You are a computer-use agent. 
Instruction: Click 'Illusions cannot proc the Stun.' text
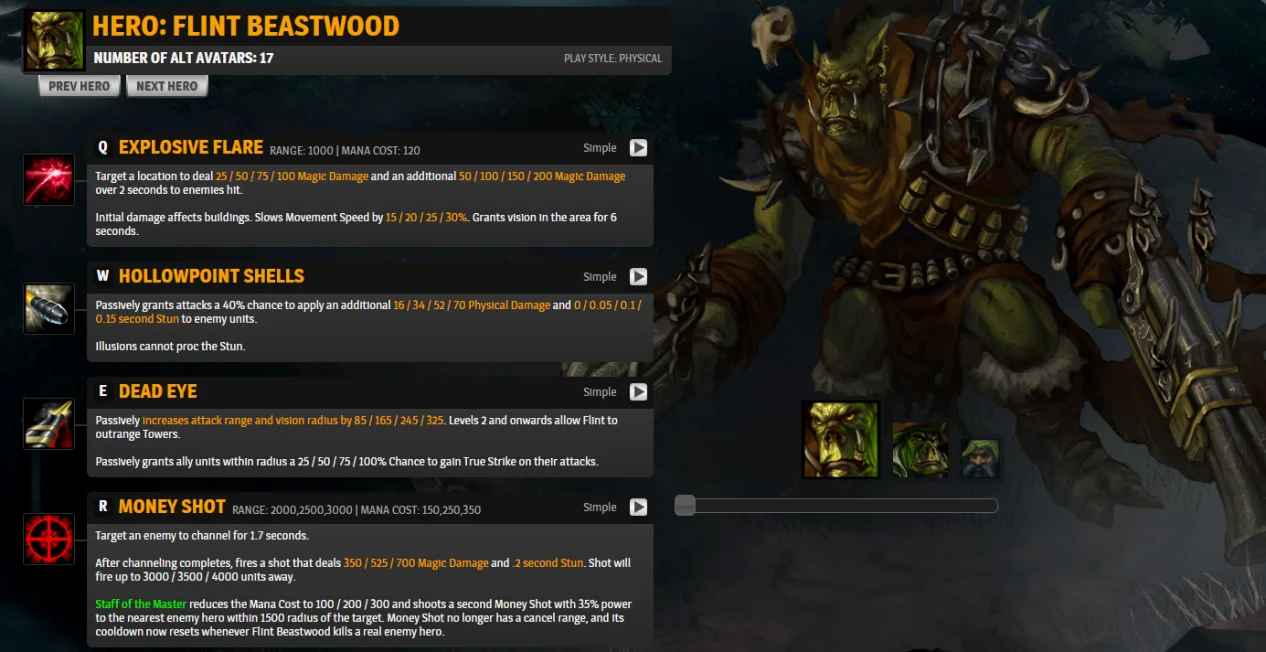170,346
